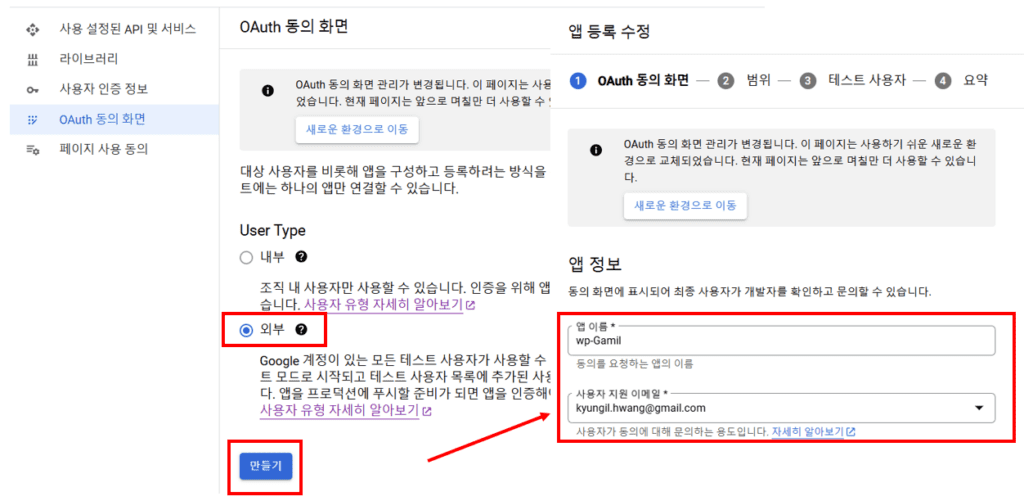Viewport: 1024px width, 501px height.
Task: Click the 앱 이름 input field
Action: [x=781, y=340]
